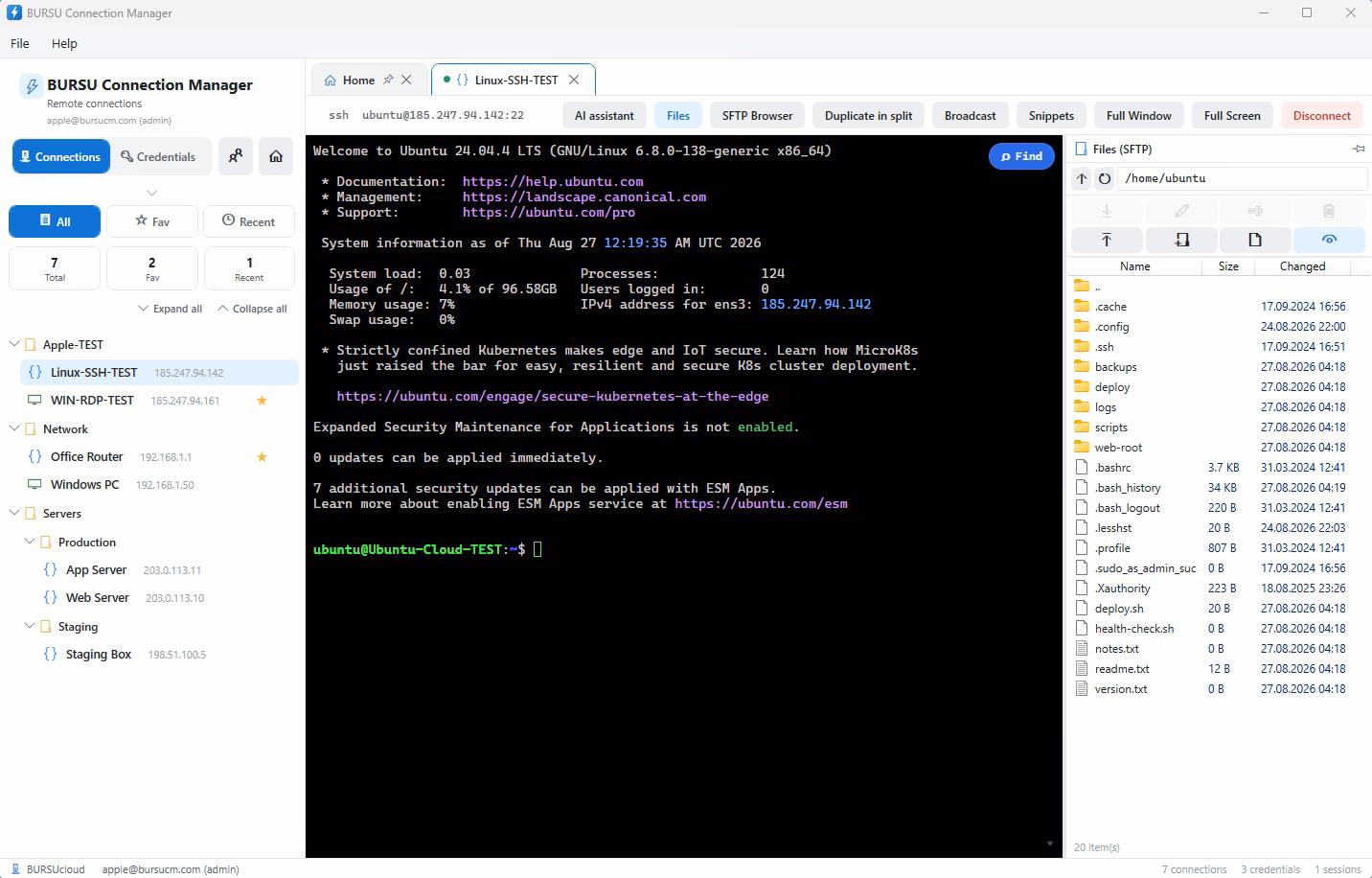Click the web-root folder icon
The image size is (1372, 878).
(1082, 447)
